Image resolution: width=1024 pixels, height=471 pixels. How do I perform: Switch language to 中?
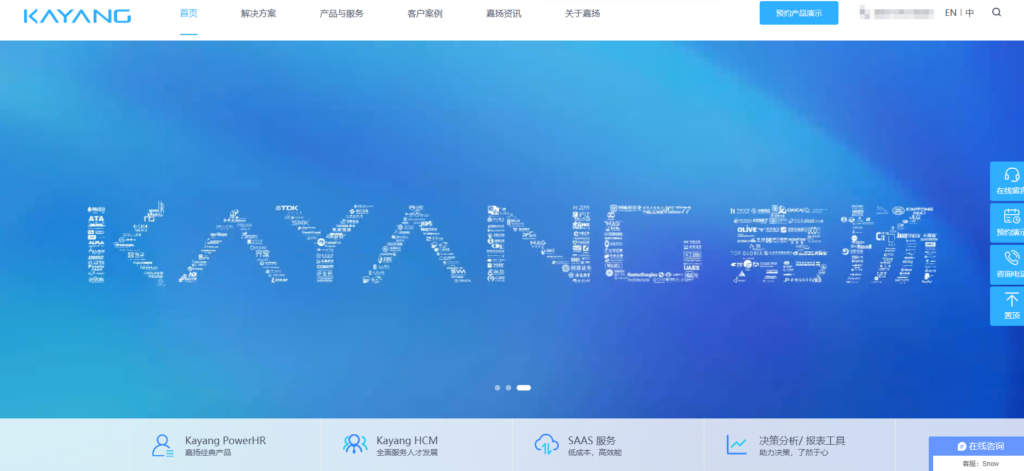[x=969, y=13]
